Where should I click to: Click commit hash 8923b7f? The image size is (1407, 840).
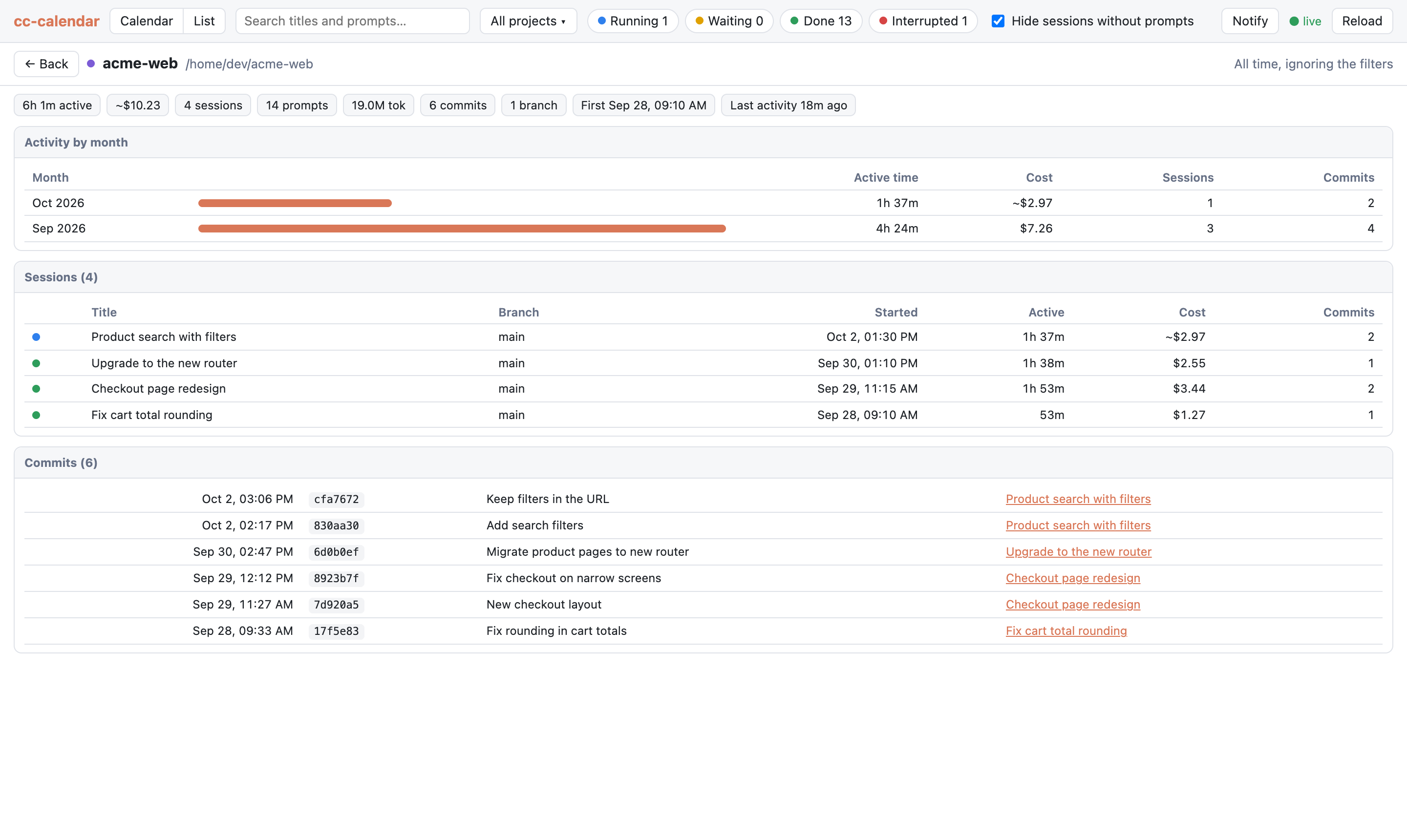click(336, 579)
